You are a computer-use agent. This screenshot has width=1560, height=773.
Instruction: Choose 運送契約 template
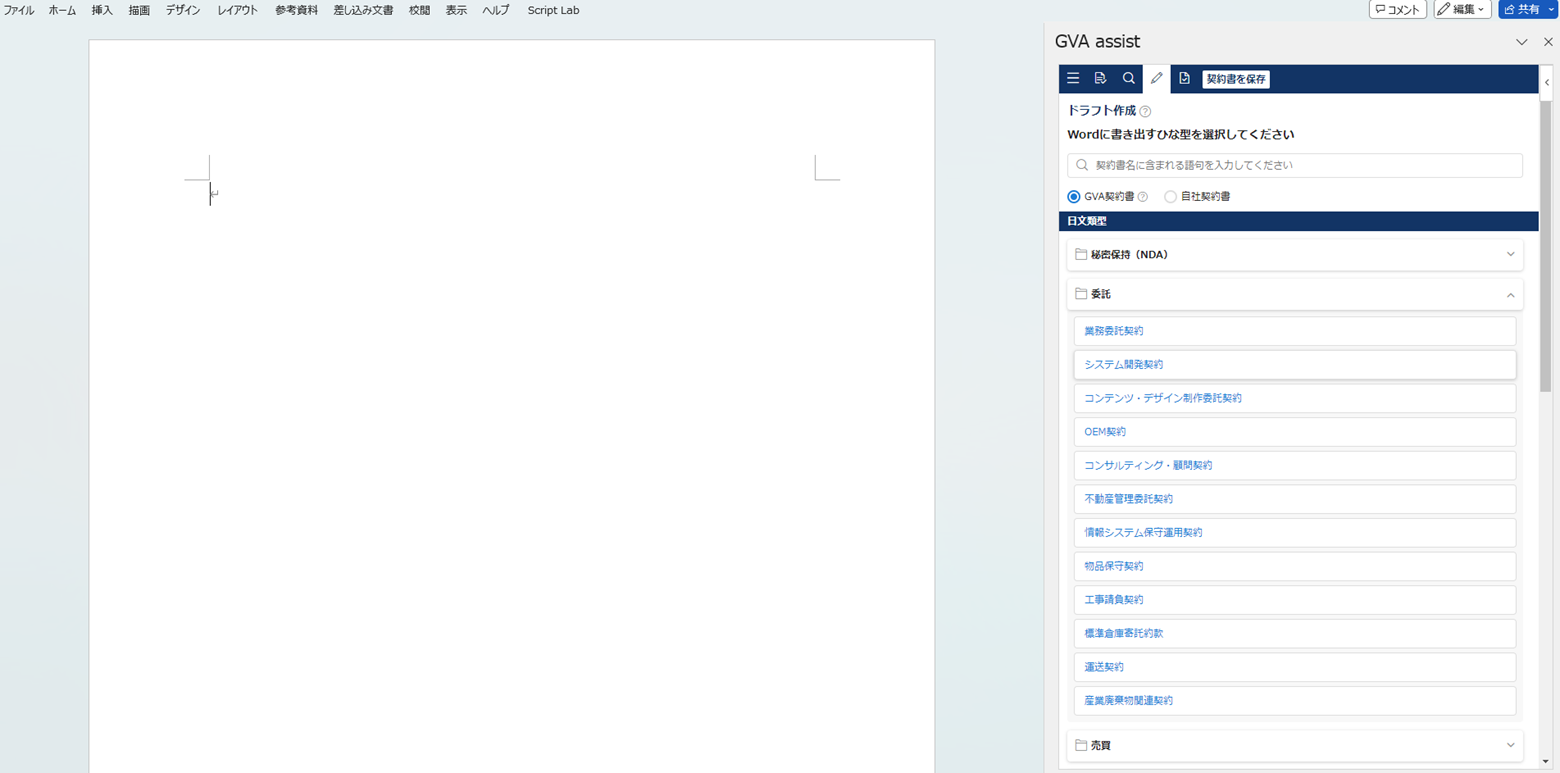1295,667
